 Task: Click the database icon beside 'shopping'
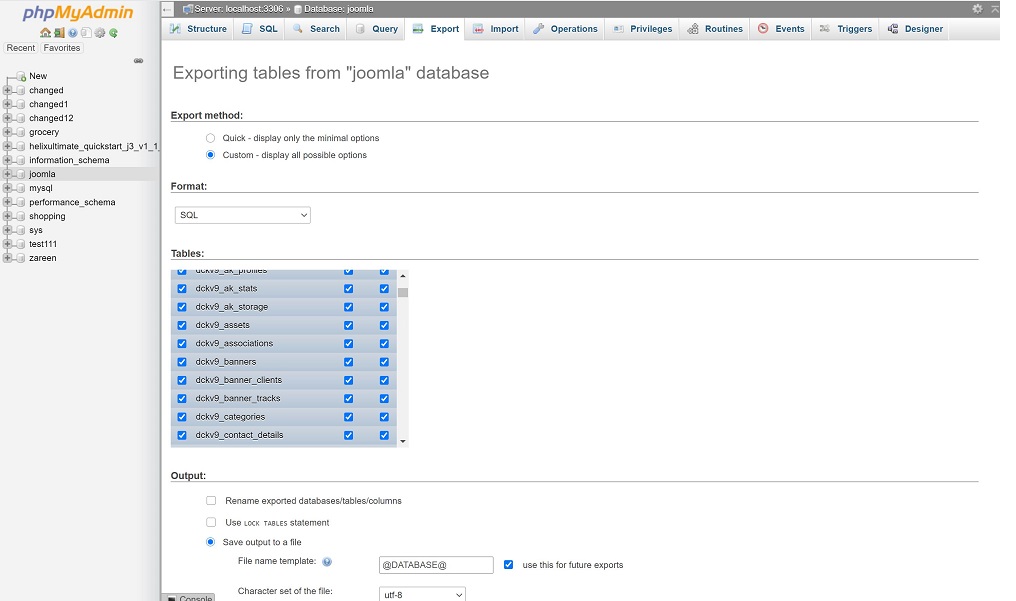[x=21, y=216]
